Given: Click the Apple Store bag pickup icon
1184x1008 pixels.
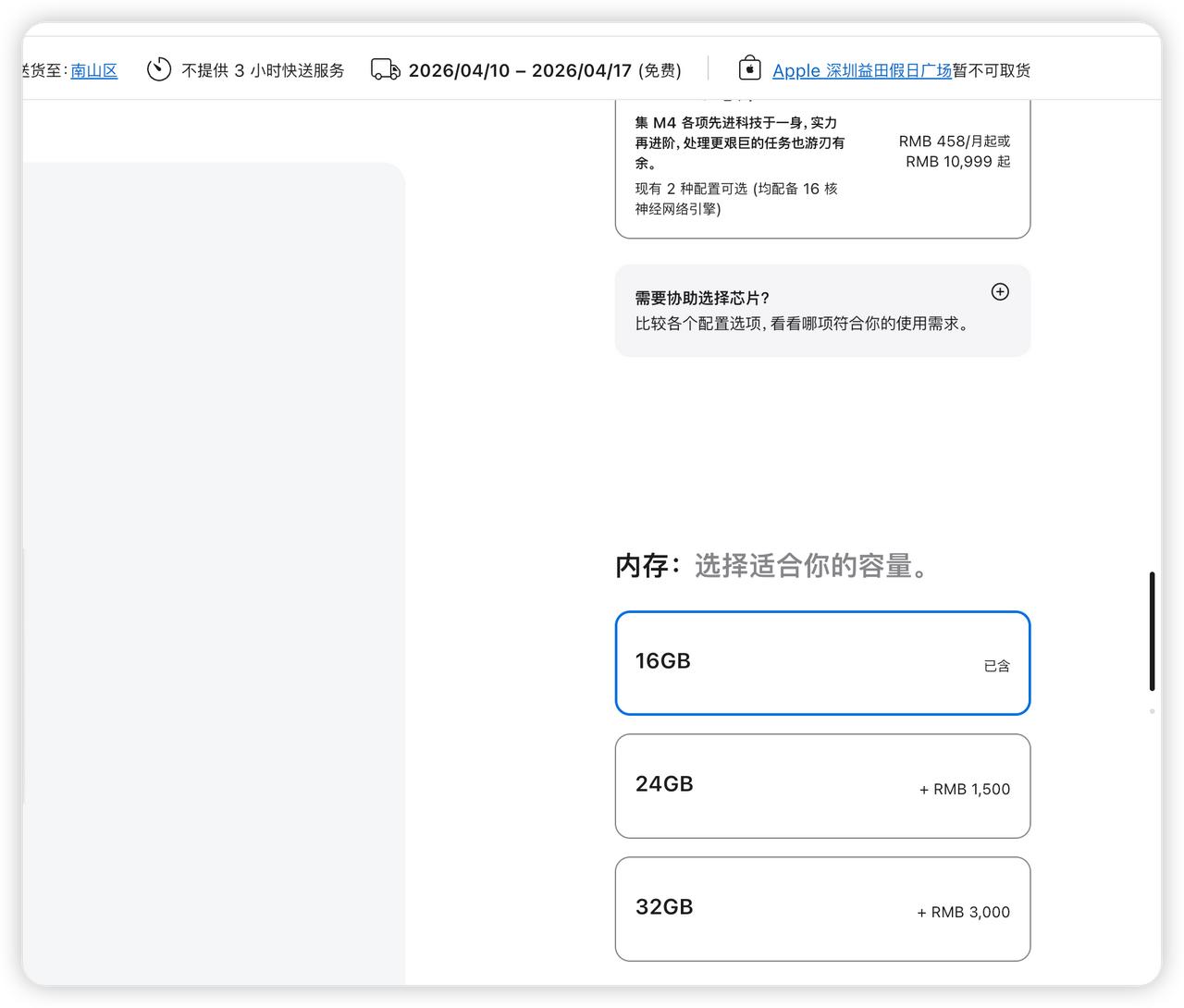Looking at the screenshot, I should [749, 68].
